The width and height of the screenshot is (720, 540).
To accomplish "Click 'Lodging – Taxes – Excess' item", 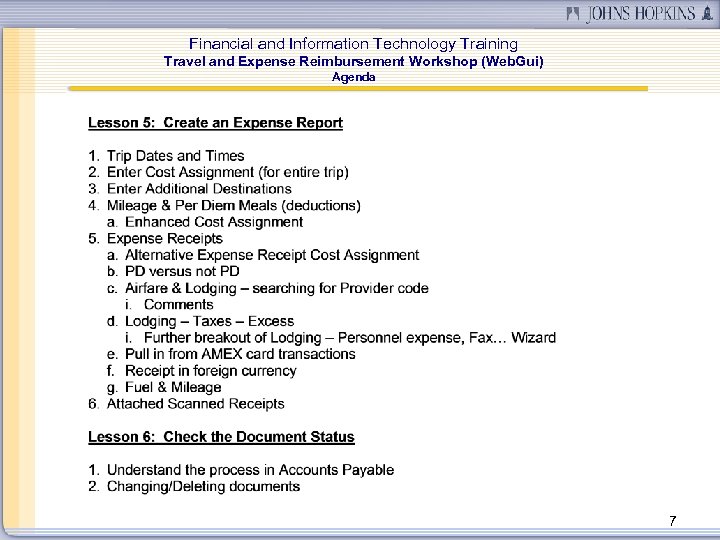I will click(209, 321).
